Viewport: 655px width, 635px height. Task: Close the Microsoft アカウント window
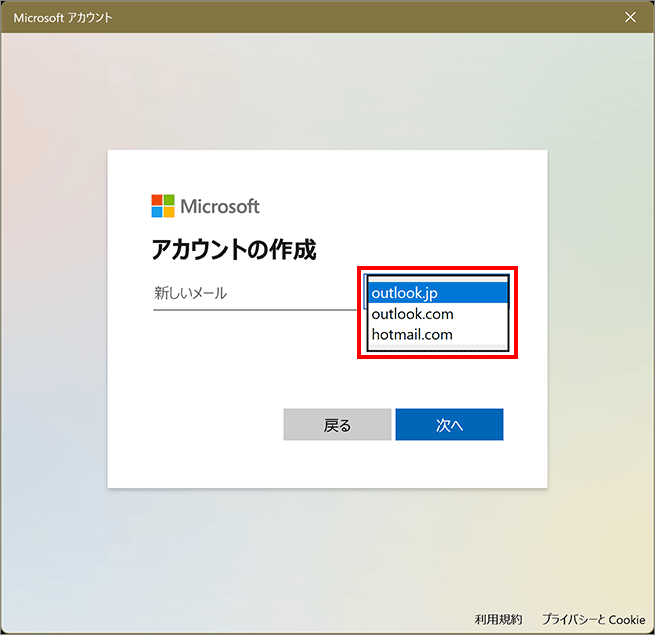pos(630,17)
